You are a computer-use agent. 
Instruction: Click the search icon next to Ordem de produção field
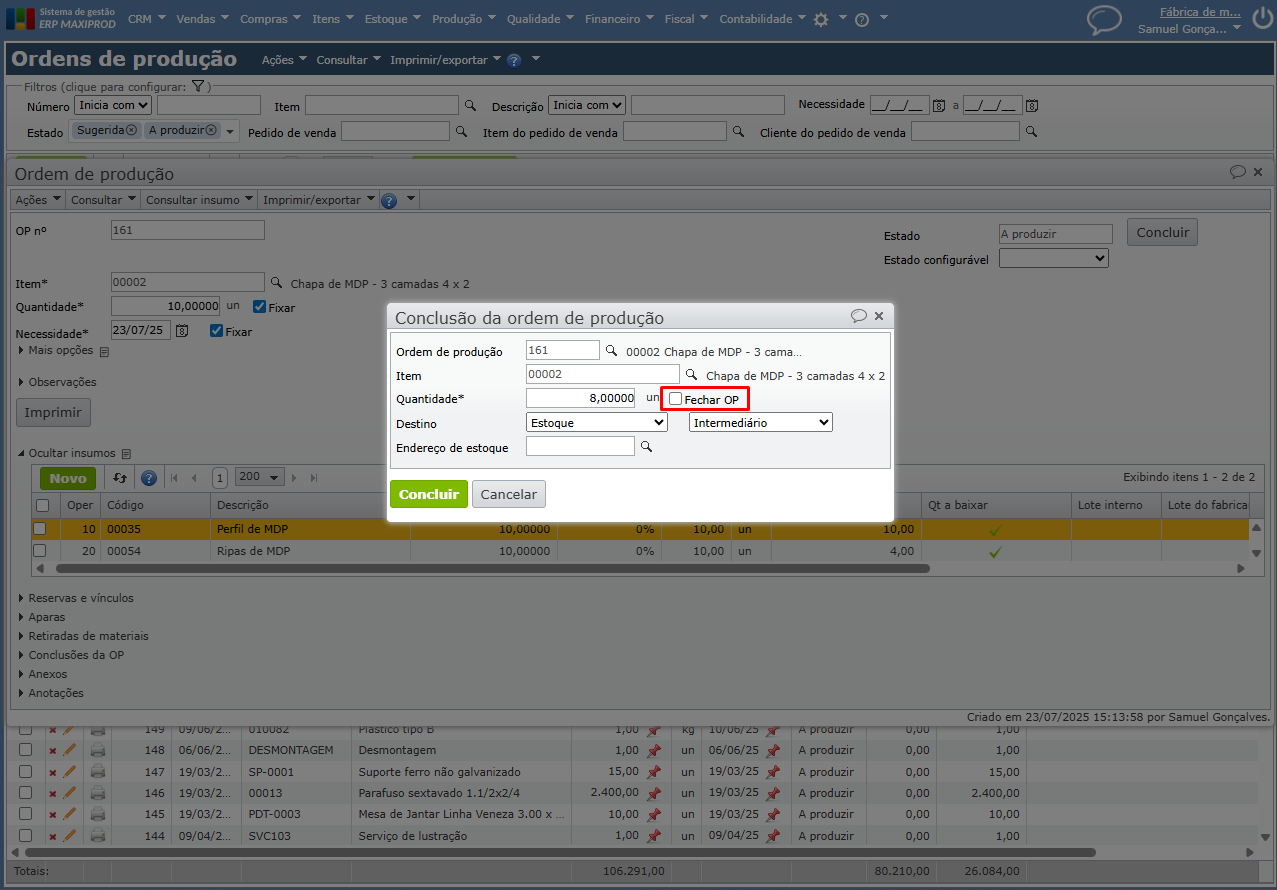[x=611, y=351]
